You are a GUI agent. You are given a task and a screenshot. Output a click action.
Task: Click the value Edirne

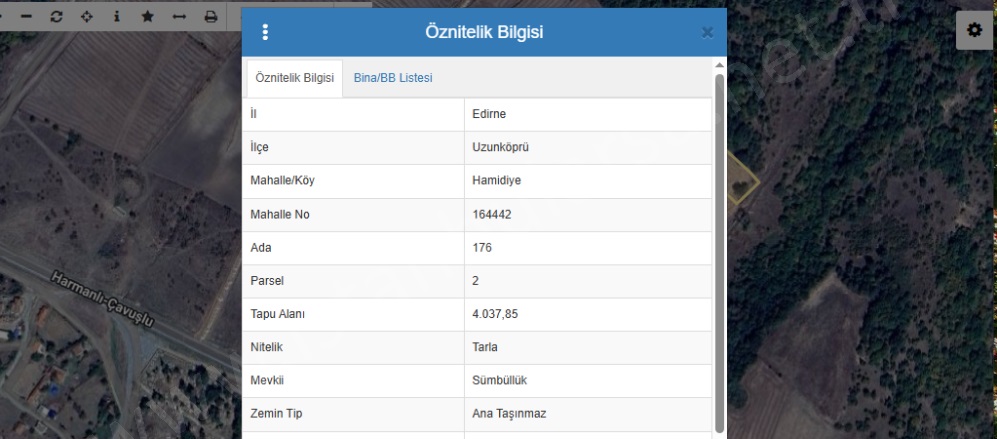489,115
